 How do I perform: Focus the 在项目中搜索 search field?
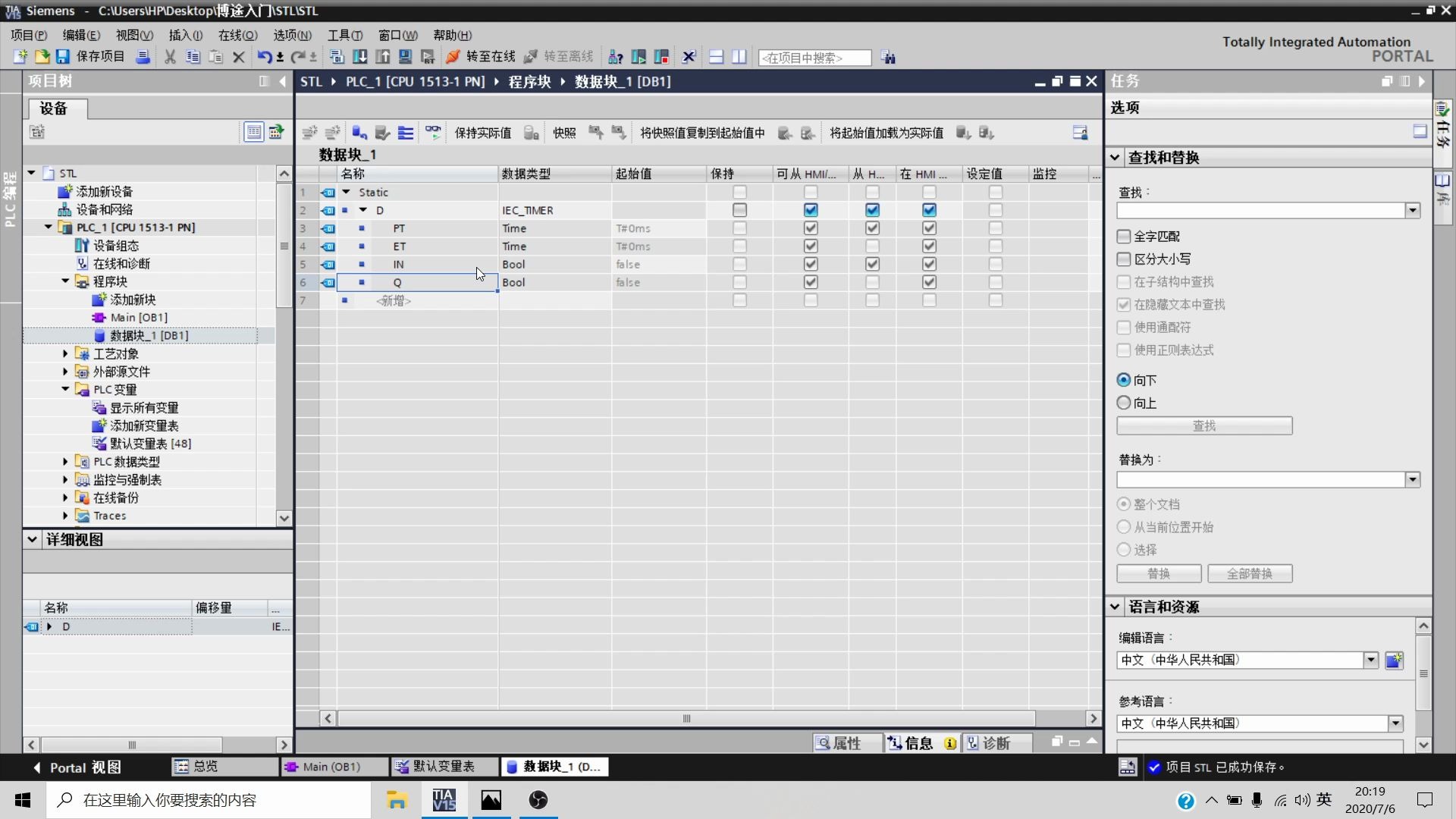pyautogui.click(x=814, y=58)
